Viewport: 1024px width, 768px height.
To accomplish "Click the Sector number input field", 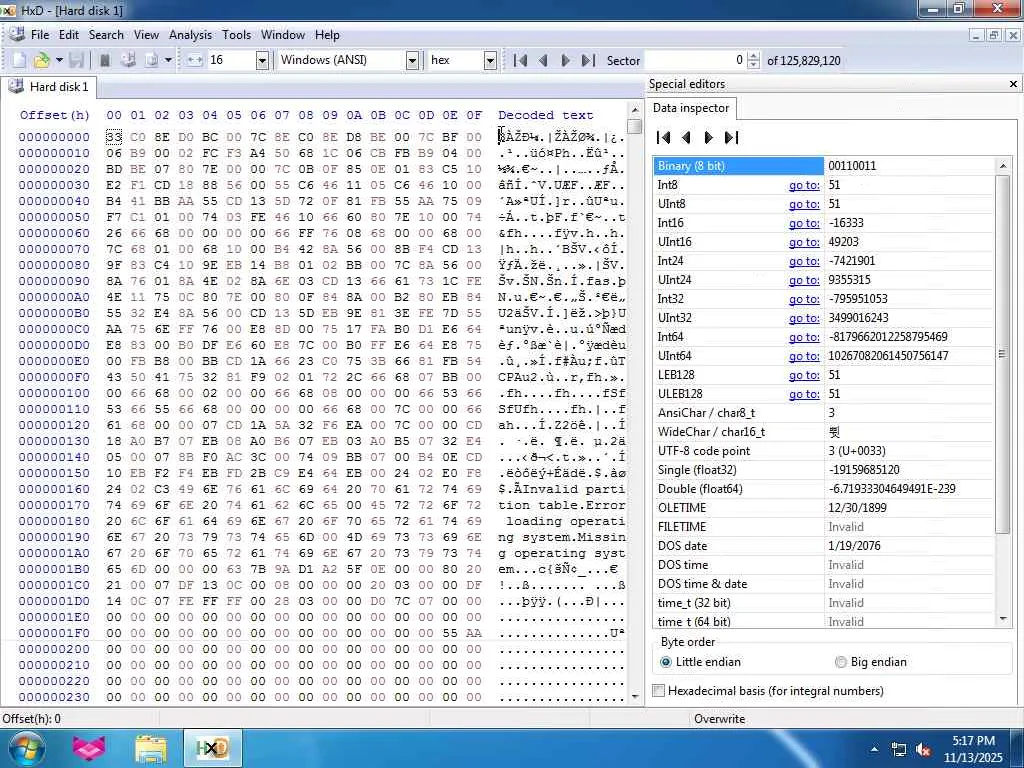I will (695, 60).
